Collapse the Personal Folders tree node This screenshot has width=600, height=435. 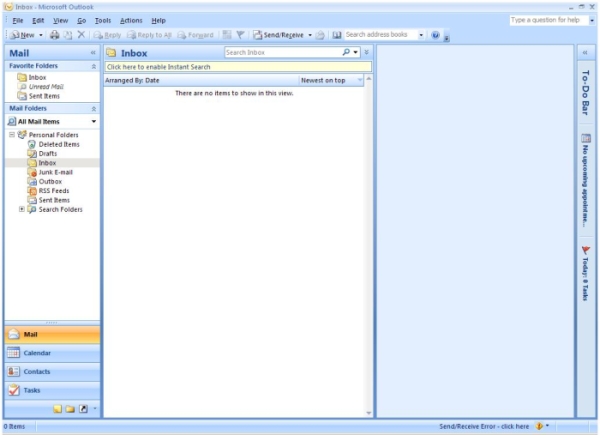12,135
